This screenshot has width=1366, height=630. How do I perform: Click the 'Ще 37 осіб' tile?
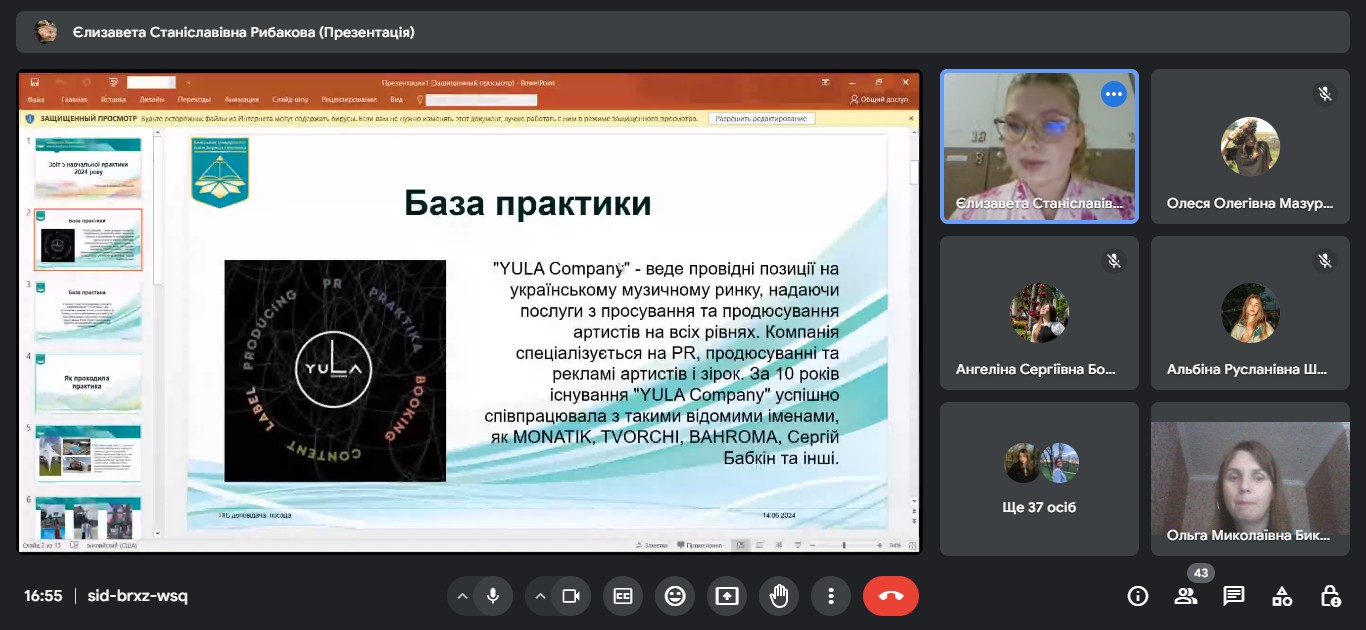coord(1039,479)
